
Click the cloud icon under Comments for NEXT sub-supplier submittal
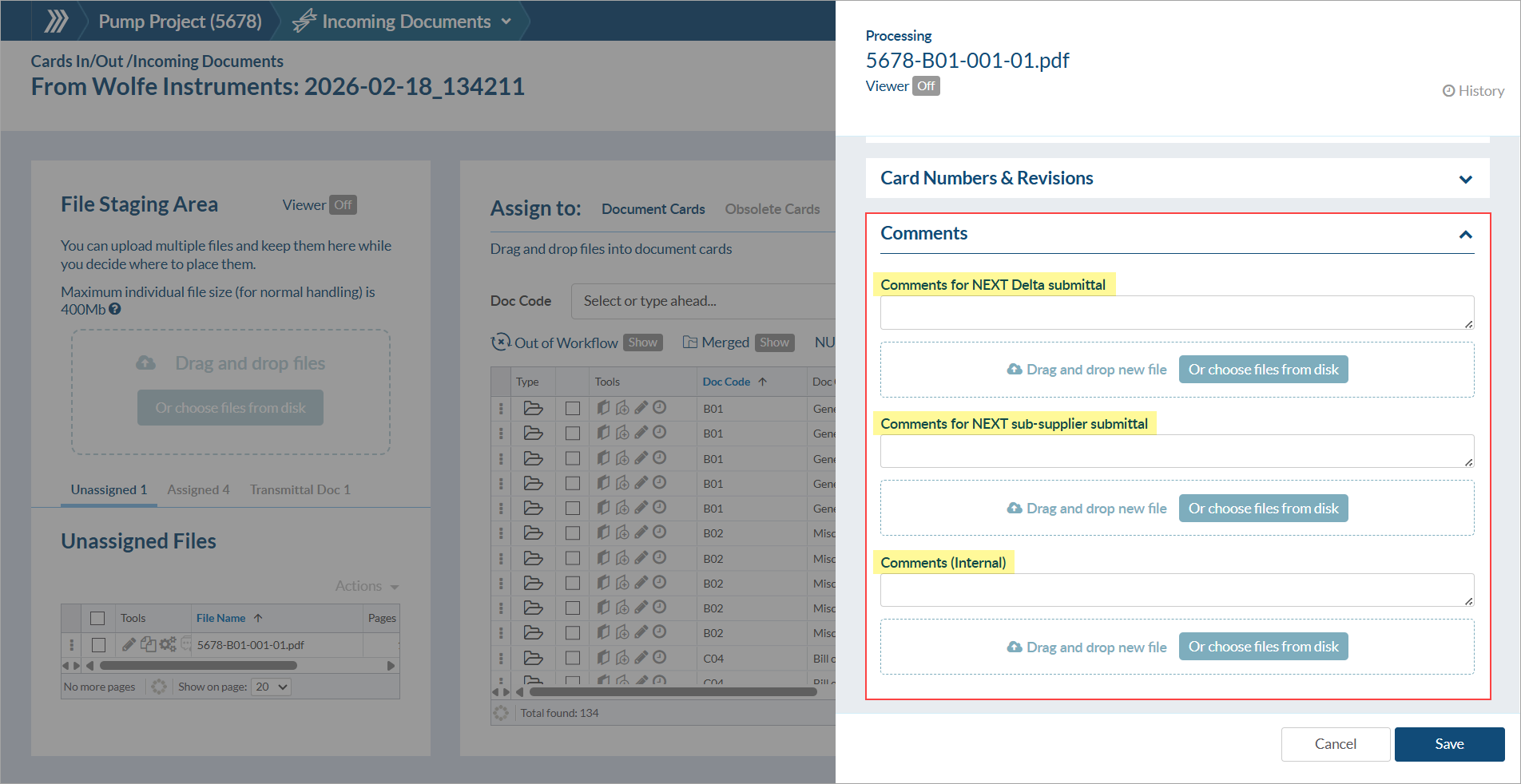point(1015,509)
